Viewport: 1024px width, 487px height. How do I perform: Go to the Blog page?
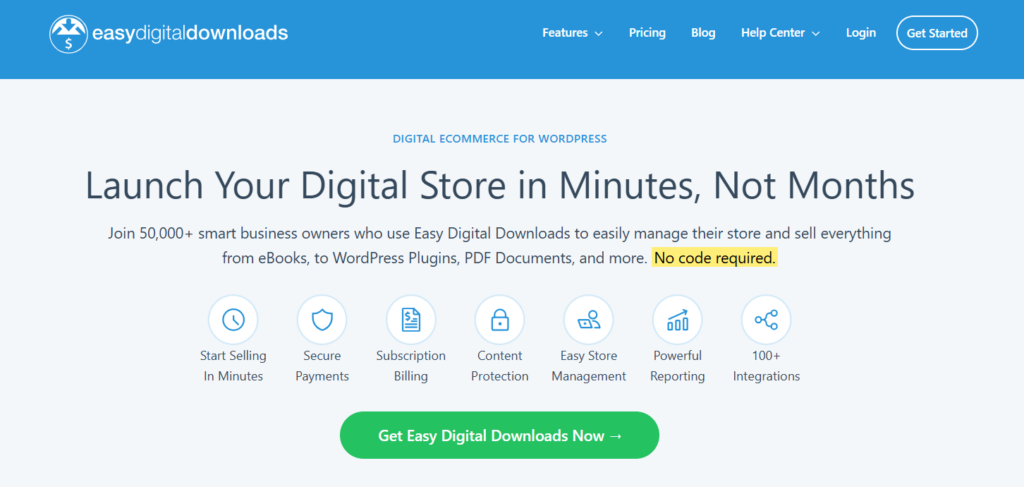[x=703, y=33]
